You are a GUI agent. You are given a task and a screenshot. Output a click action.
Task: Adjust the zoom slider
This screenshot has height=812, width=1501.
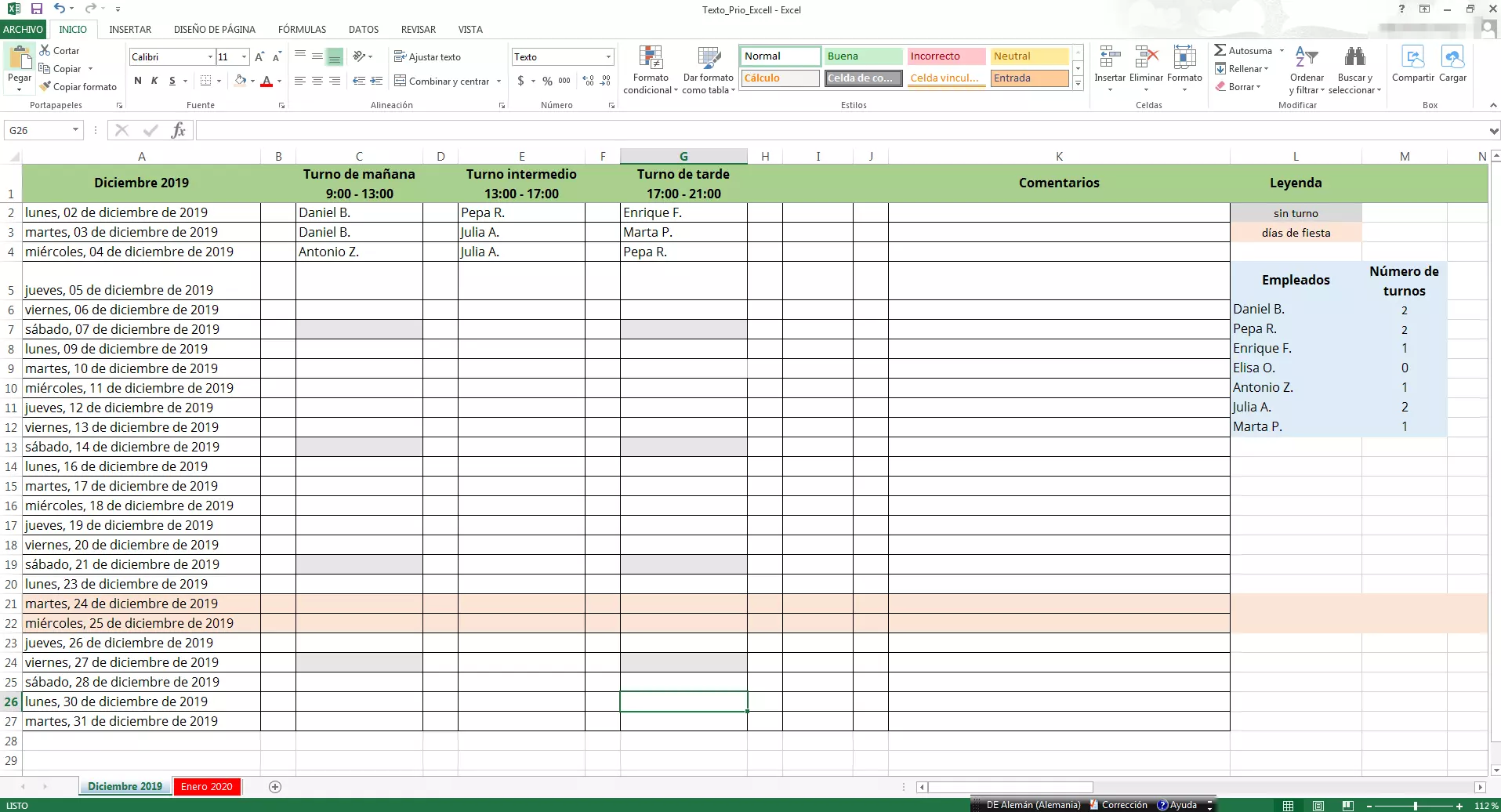point(1413,806)
